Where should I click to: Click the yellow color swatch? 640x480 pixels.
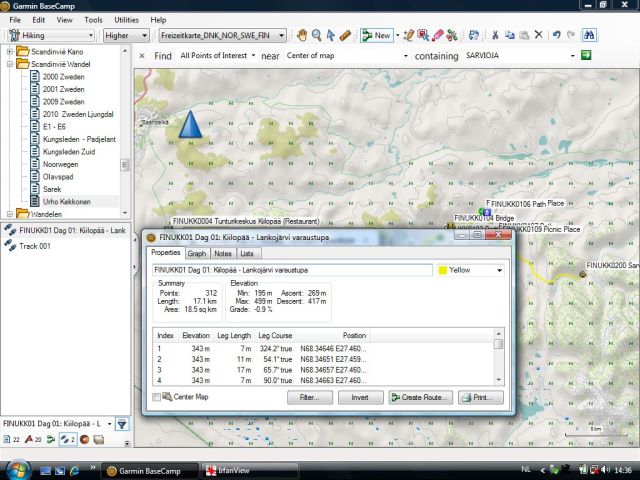click(x=442, y=270)
